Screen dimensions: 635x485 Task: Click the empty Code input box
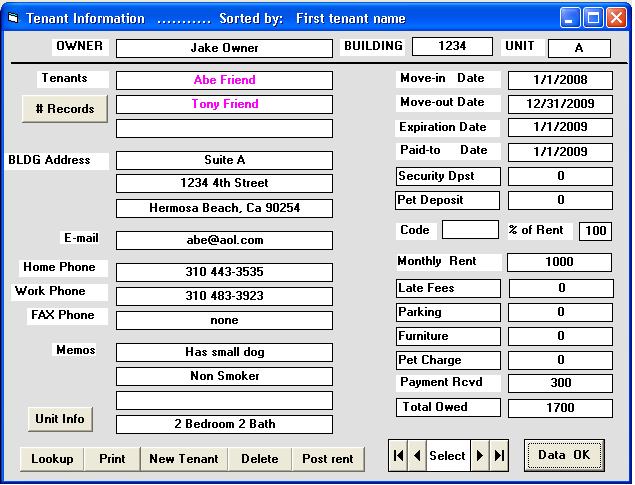[x=469, y=230]
